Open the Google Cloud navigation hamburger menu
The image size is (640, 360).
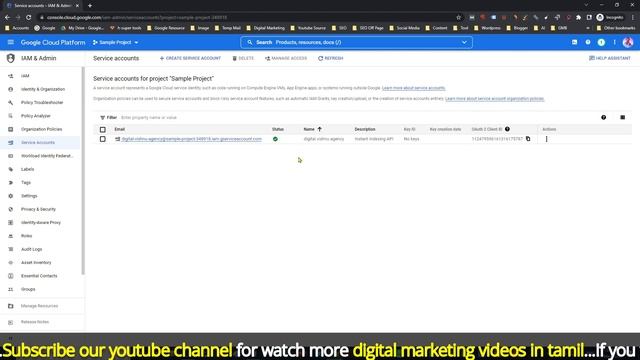pos(11,42)
